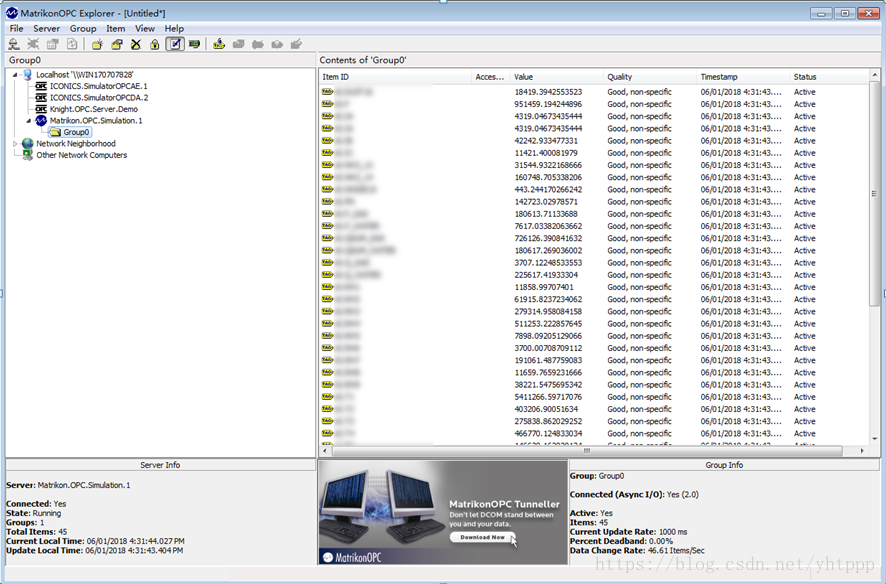Click the Group Info panel header
The image size is (886, 584).
pyautogui.click(x=724, y=465)
